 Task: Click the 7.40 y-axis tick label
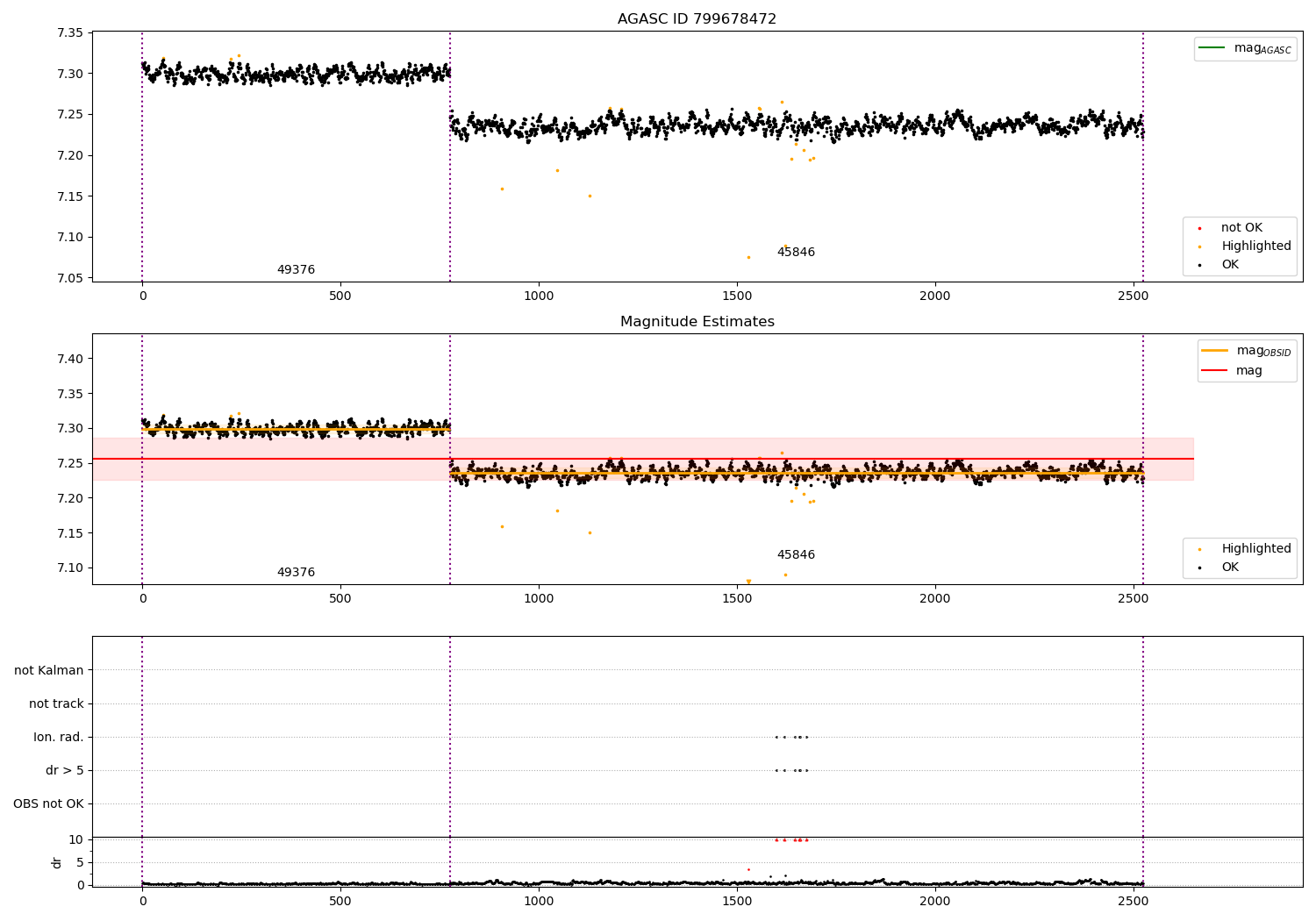pos(69,359)
